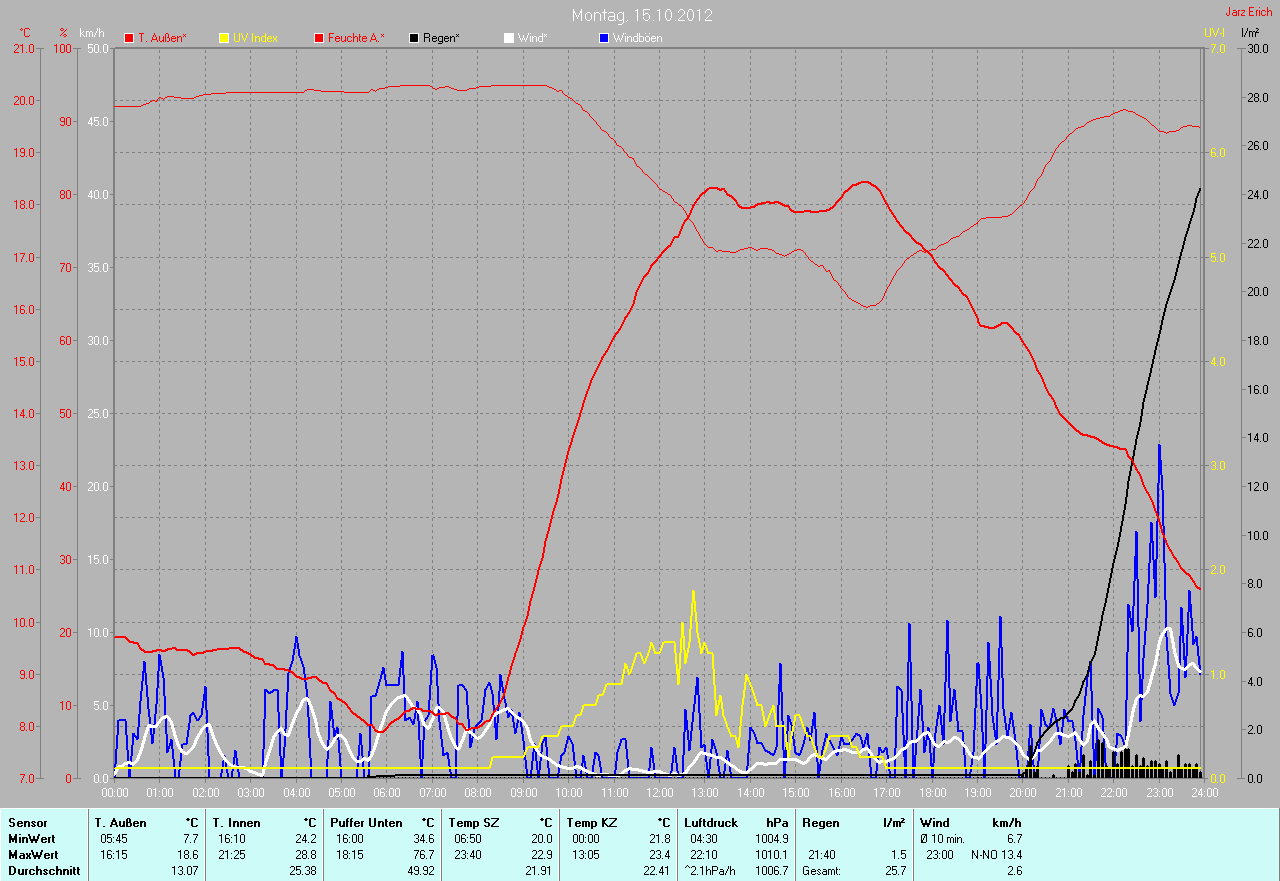Select the 'Windböen' legend label
This screenshot has height=881, width=1280.
click(x=637, y=38)
